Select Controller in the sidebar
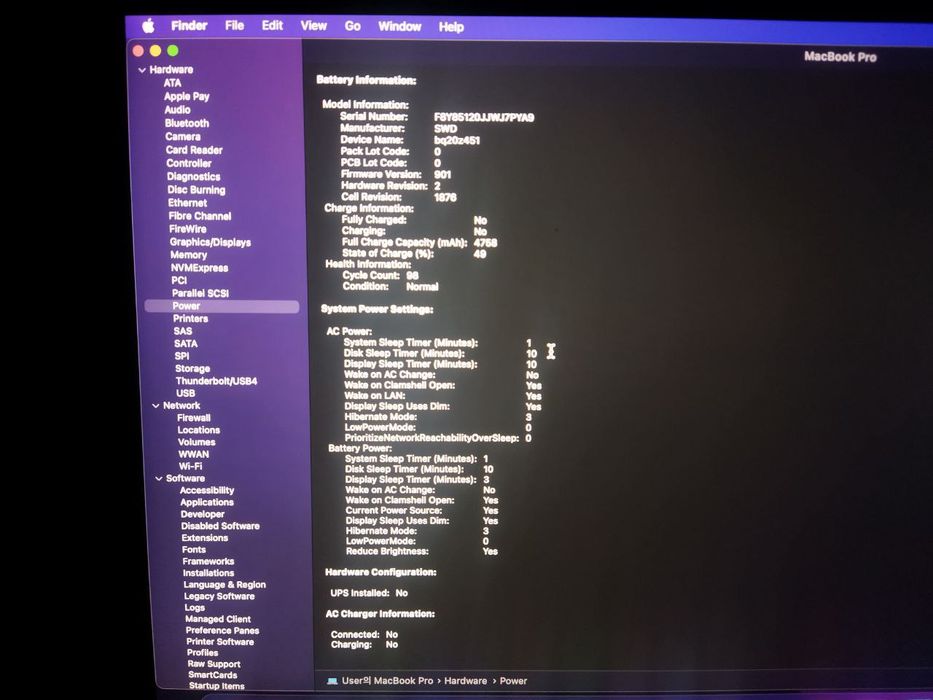933x700 pixels. [189, 163]
